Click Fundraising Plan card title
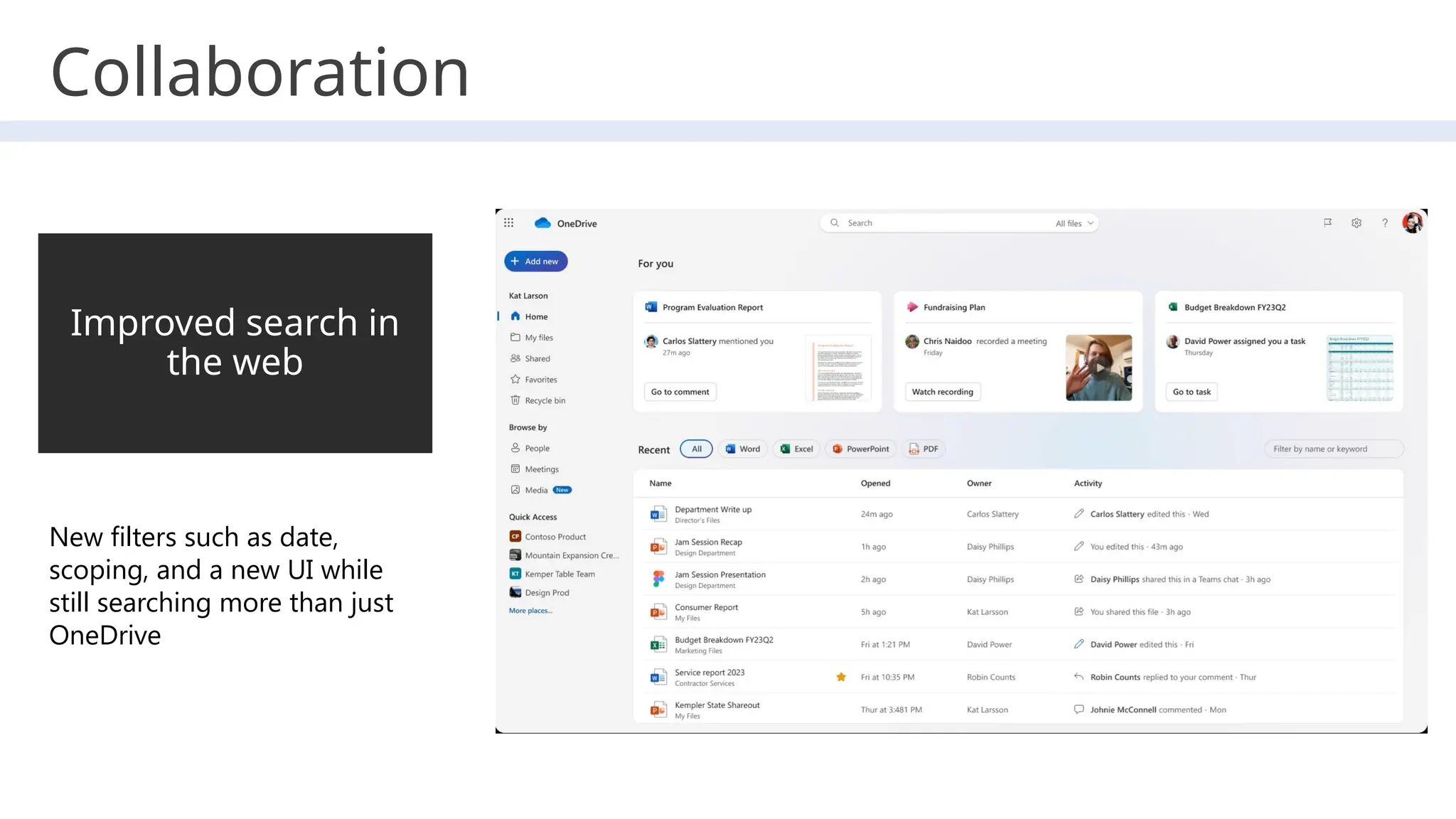 954,307
